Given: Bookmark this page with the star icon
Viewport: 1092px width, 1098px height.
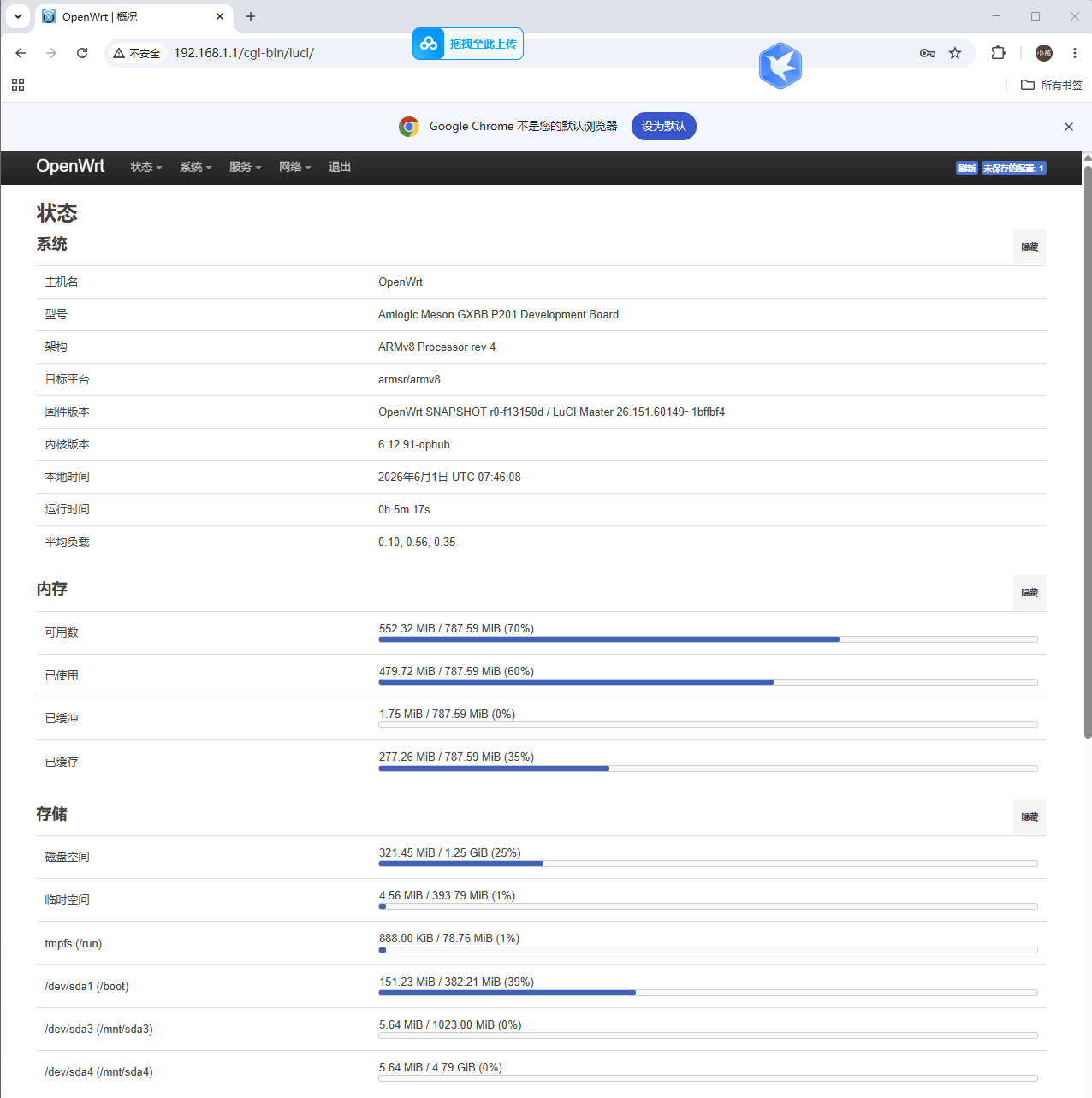Looking at the screenshot, I should coord(955,53).
